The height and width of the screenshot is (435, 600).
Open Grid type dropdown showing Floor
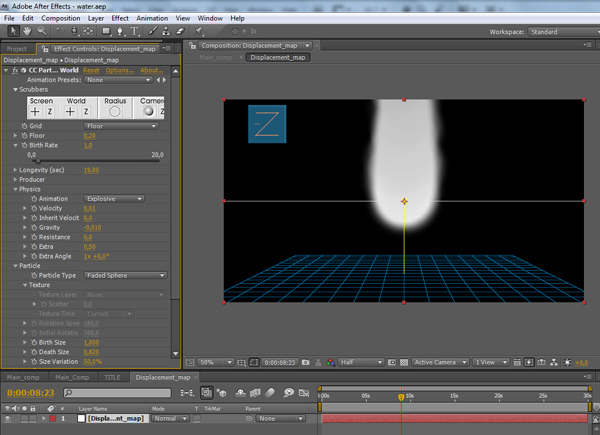click(121, 126)
